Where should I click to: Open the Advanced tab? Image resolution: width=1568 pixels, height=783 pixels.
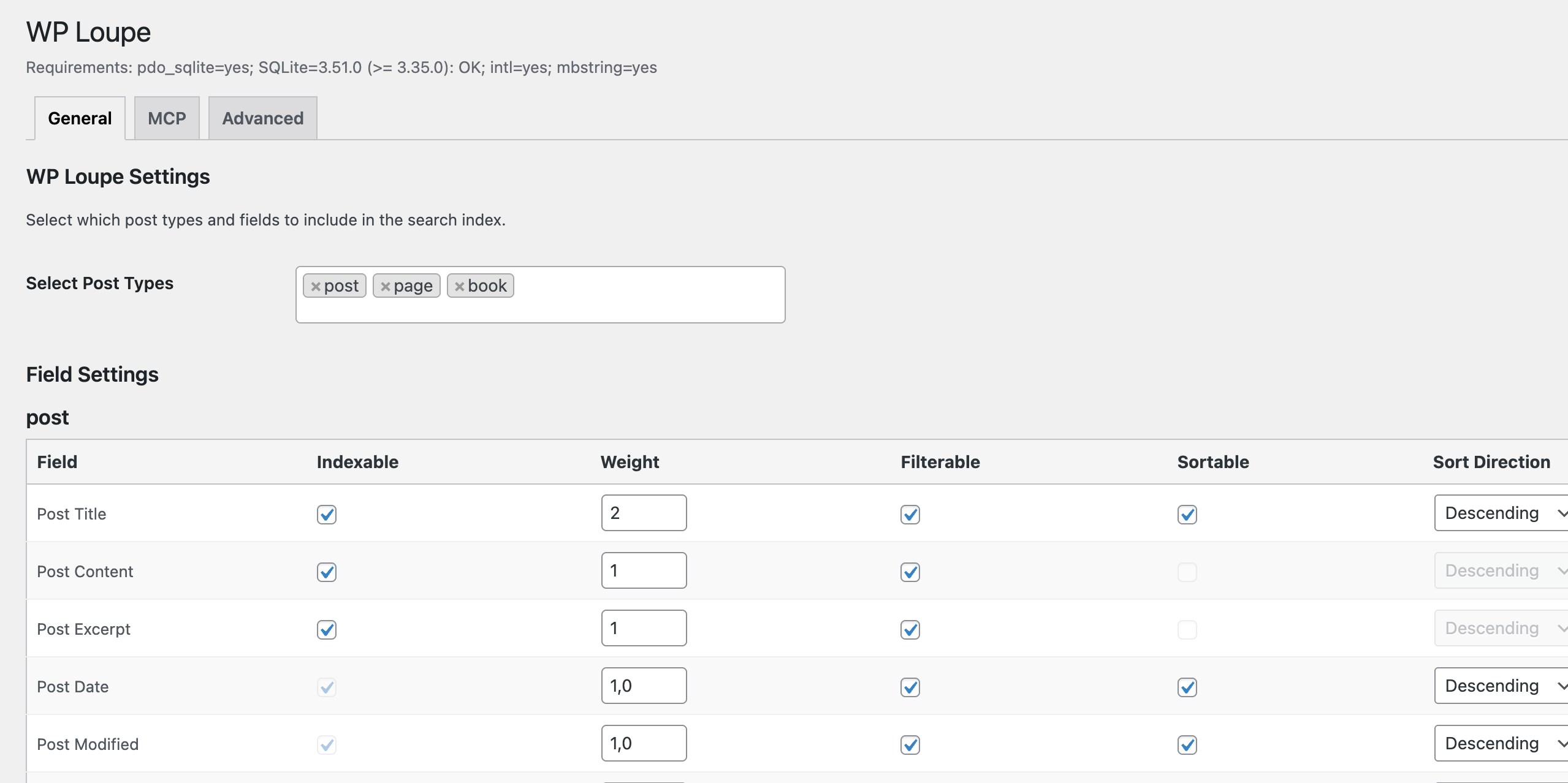click(262, 118)
